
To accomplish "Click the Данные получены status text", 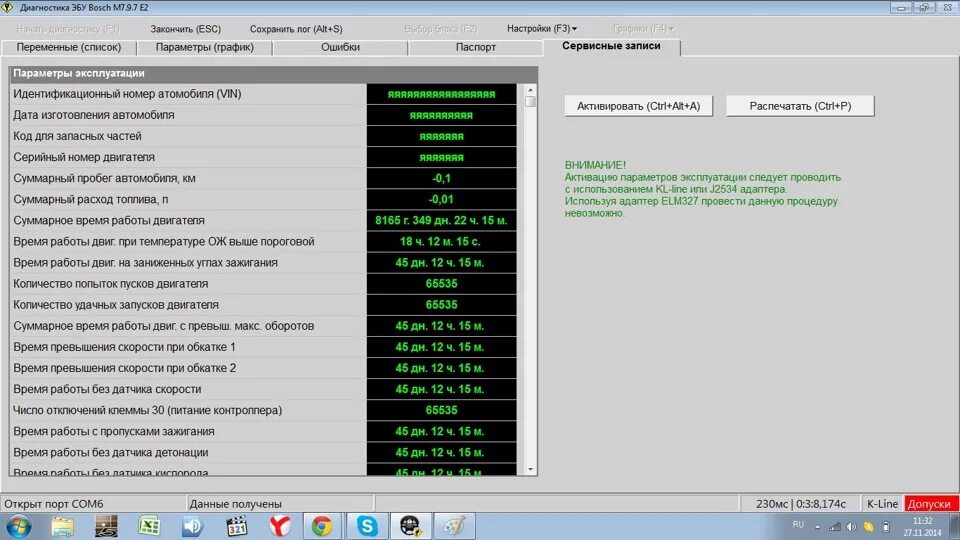I will 236,504.
